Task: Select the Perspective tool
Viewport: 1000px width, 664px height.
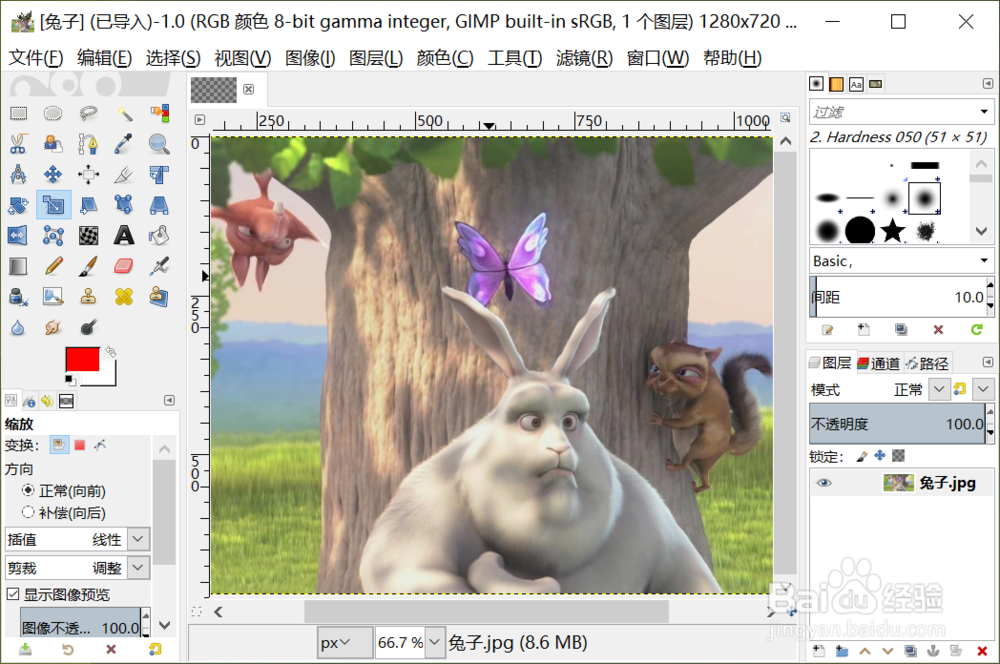Action: click(x=159, y=205)
